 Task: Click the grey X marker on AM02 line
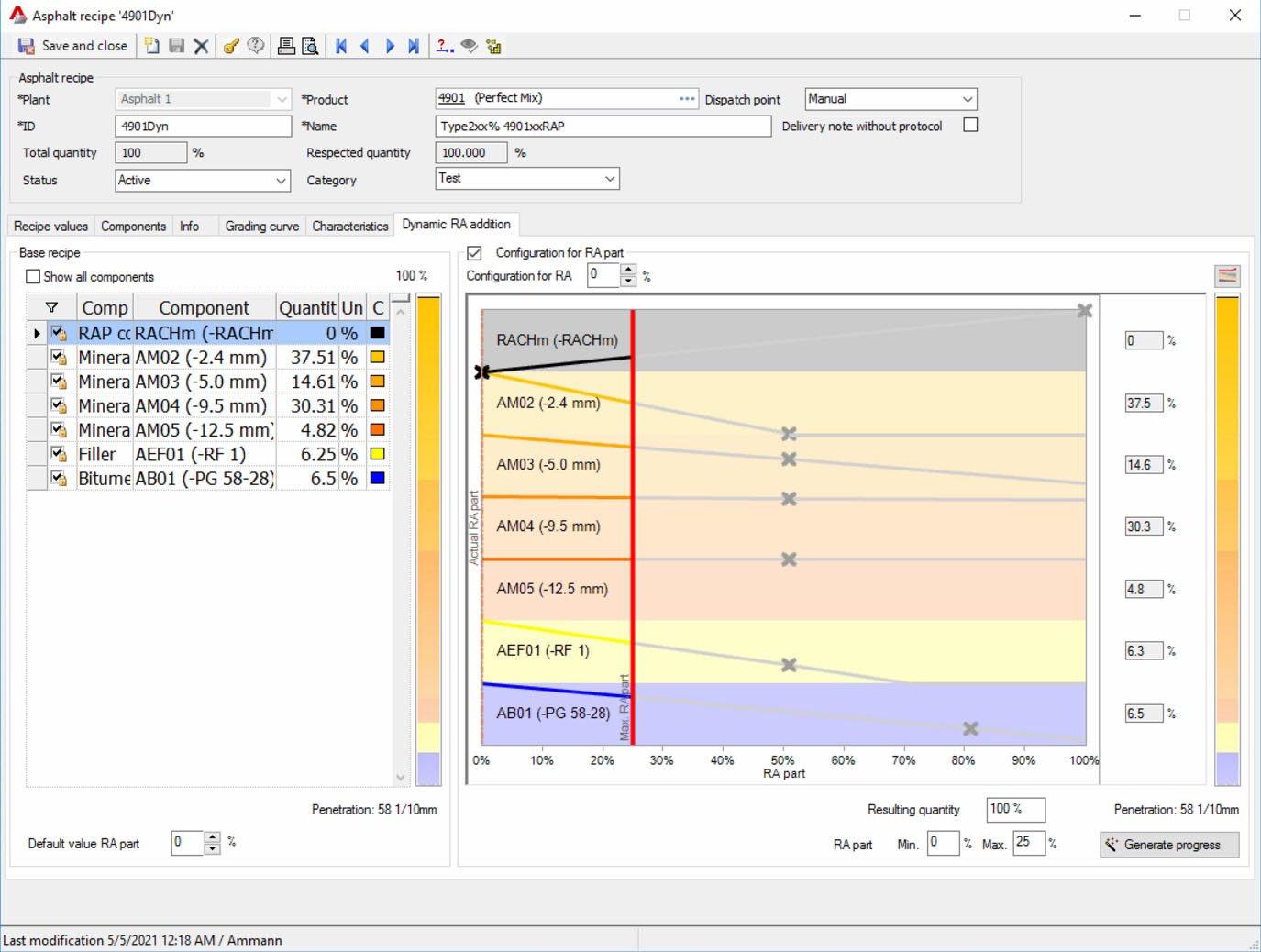click(789, 434)
